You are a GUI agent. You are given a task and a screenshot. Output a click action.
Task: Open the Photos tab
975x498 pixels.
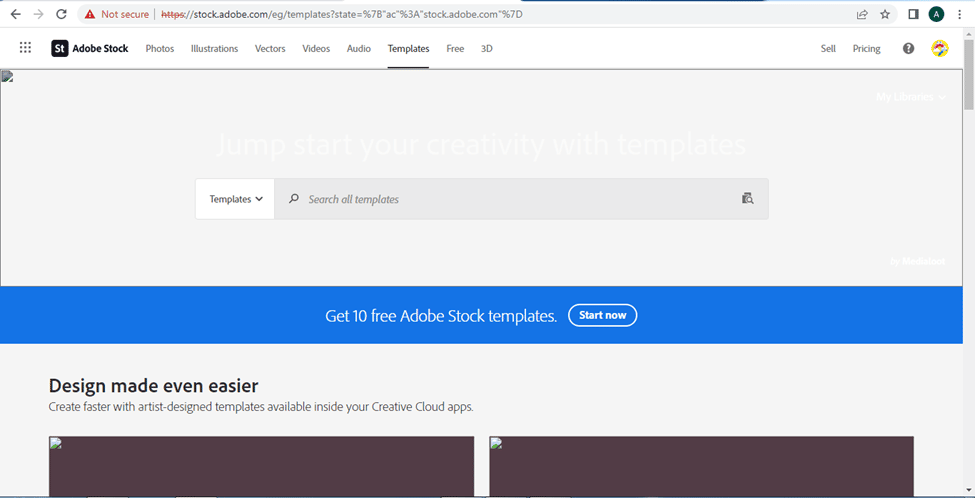pyautogui.click(x=160, y=48)
